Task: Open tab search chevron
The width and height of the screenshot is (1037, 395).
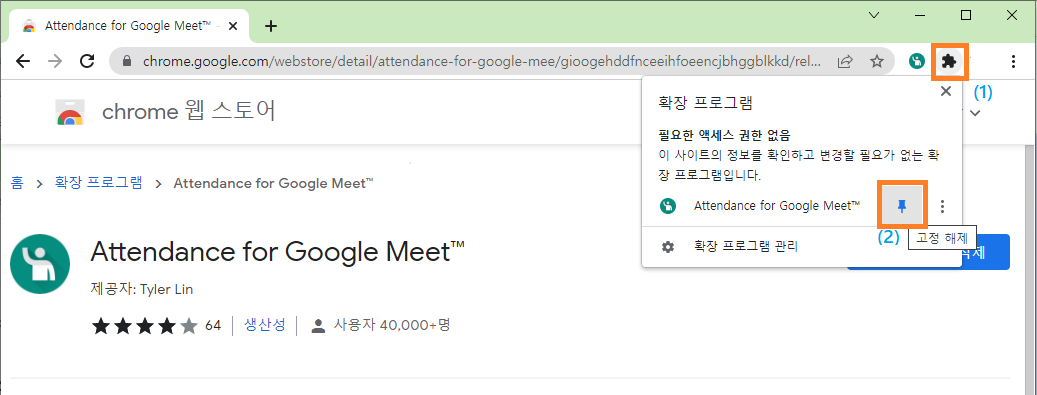Action: pyautogui.click(x=874, y=15)
